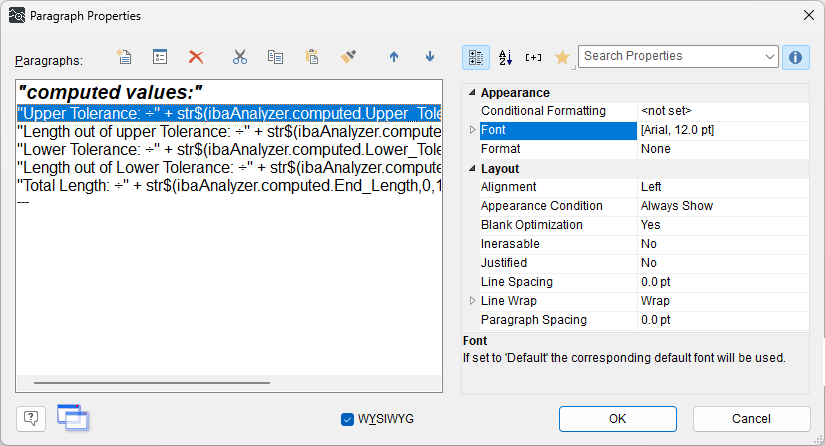Viewport: 825px width, 446px height.
Task: Delete the selected paragraph with red X
Action: point(196,57)
